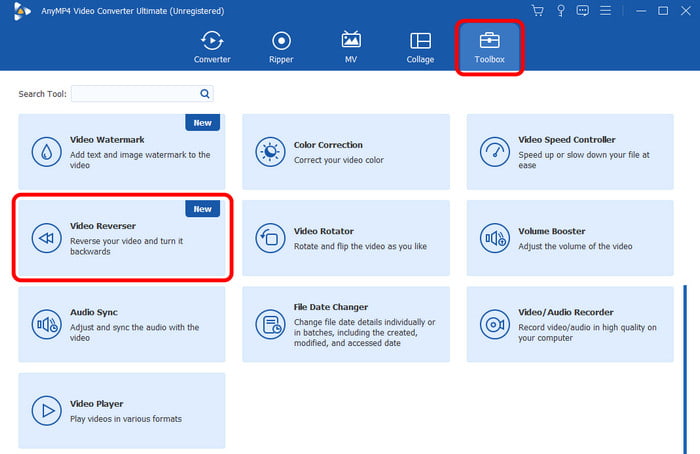
Task: Click the Video Watermark droplet icon
Action: (x=46, y=152)
